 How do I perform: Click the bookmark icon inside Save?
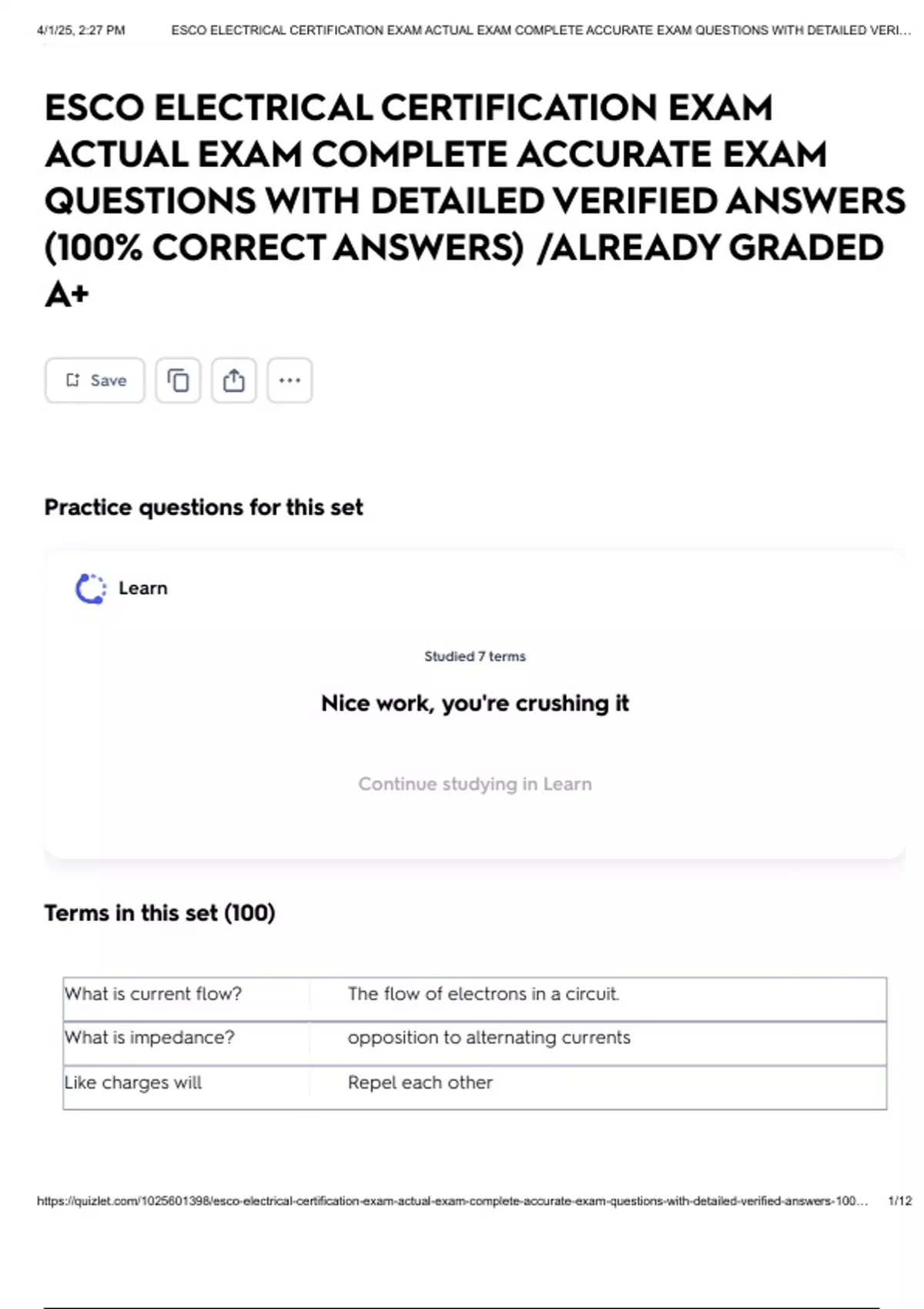(72, 380)
